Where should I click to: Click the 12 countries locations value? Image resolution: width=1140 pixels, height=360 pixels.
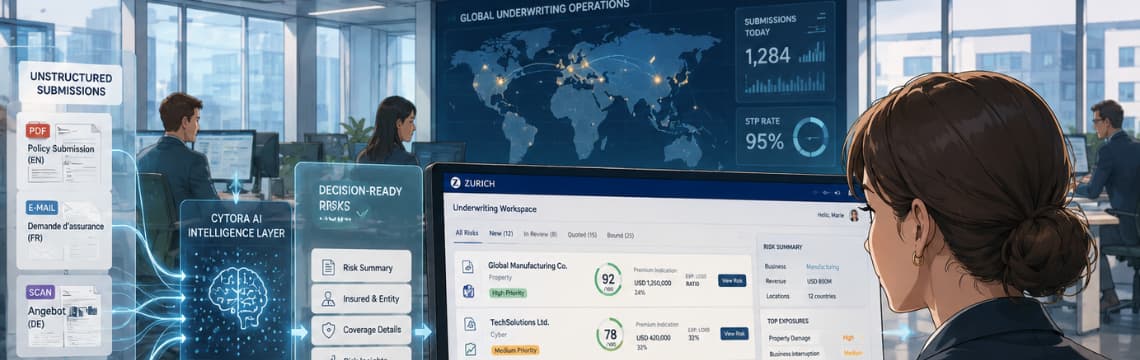pos(823,297)
